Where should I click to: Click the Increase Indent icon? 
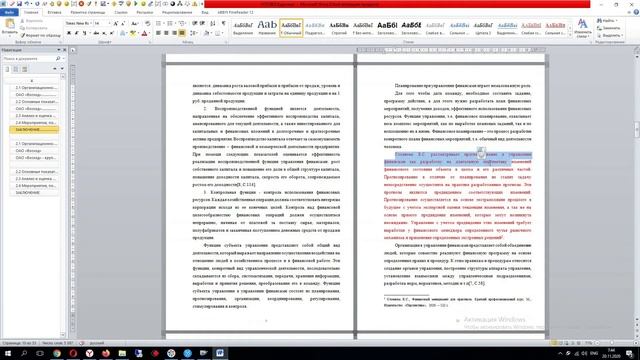point(202,24)
